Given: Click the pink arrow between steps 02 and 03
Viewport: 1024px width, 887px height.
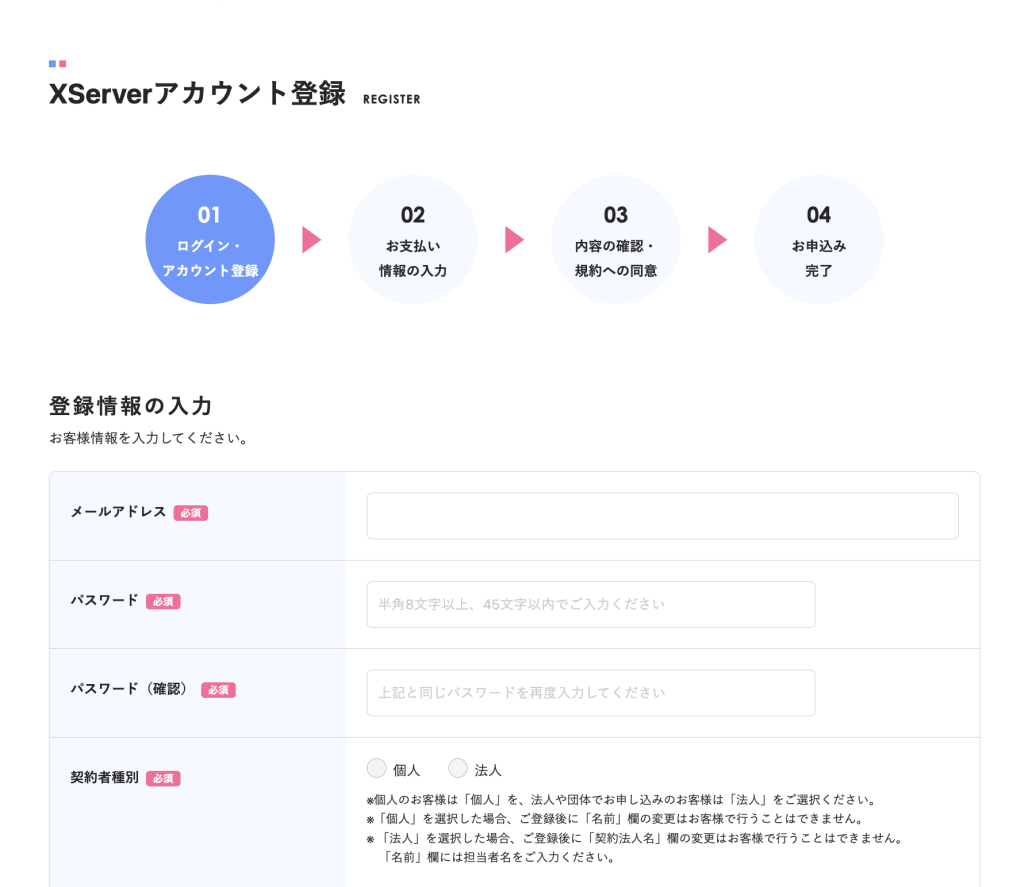Looking at the screenshot, I should [x=514, y=240].
